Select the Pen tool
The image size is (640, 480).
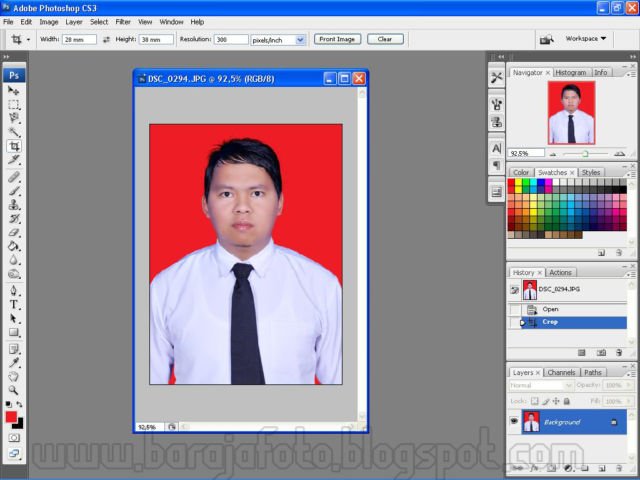13,291
